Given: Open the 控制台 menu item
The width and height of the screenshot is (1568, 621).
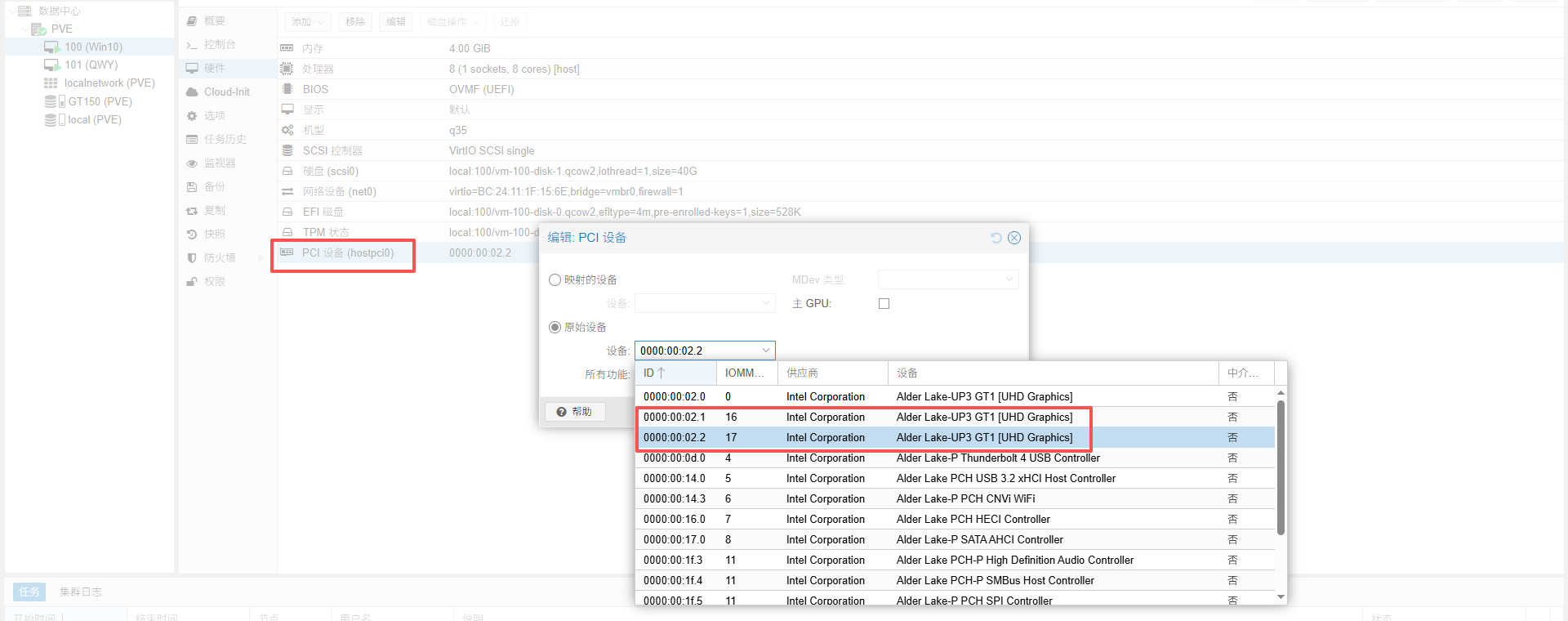Looking at the screenshot, I should tap(219, 45).
